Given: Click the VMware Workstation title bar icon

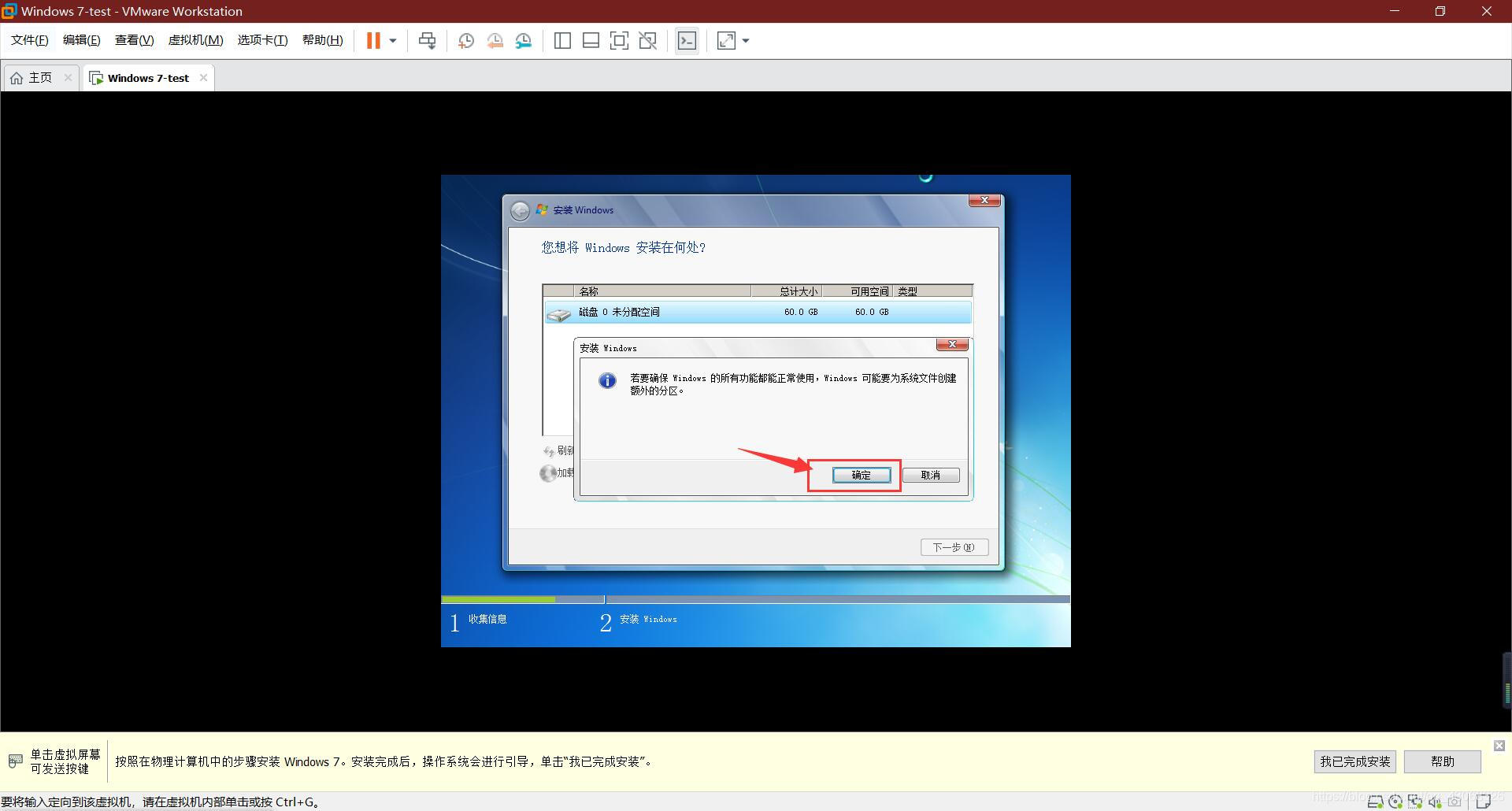Looking at the screenshot, I should pos(9,11).
